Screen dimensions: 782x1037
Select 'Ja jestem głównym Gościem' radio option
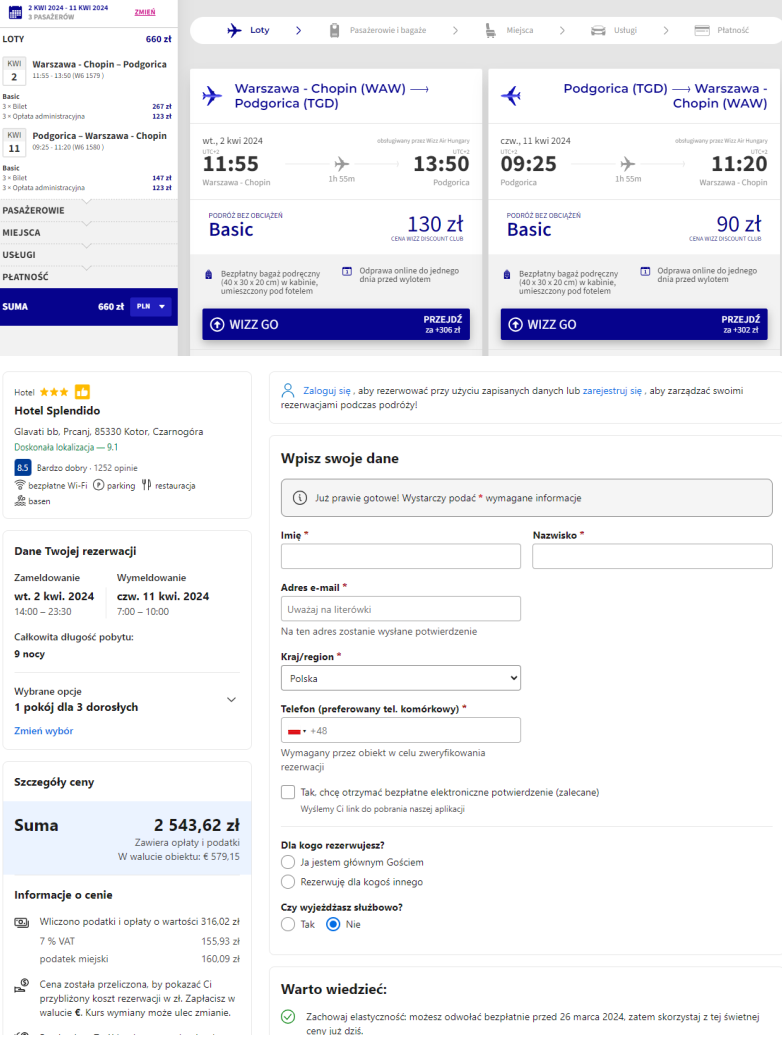(x=288, y=862)
